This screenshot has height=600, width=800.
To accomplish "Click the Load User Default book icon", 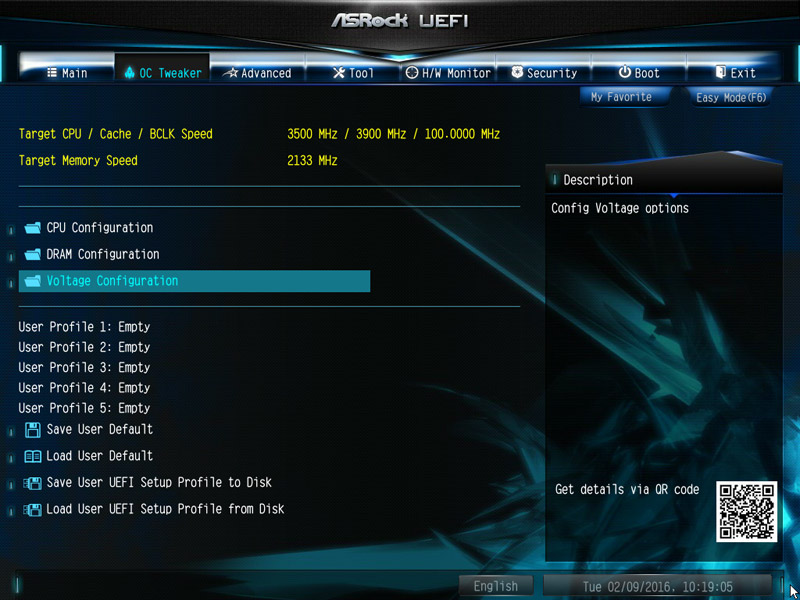I will 33,456.
